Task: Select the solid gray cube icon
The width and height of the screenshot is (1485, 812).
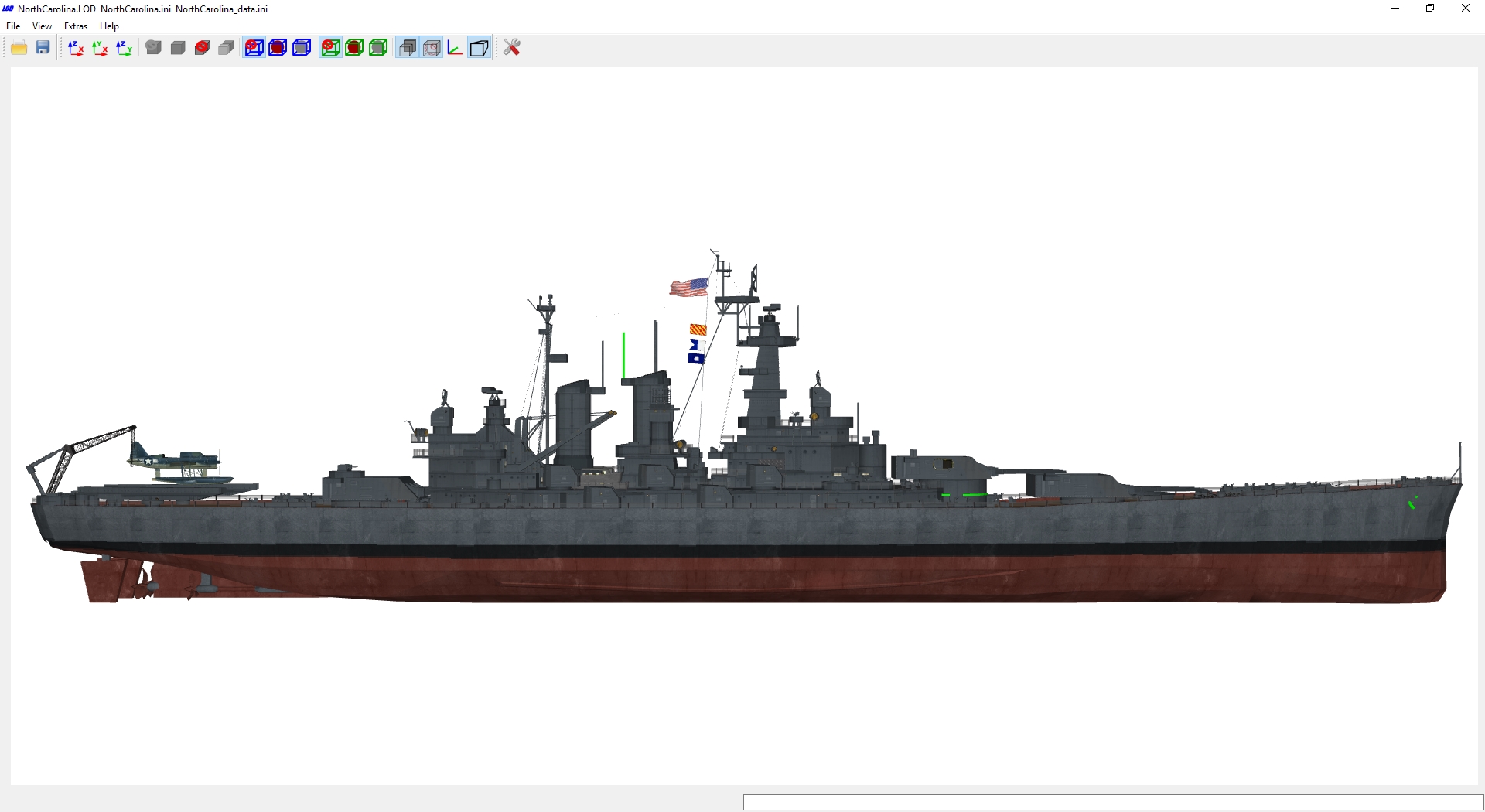Action: pyautogui.click(x=178, y=48)
